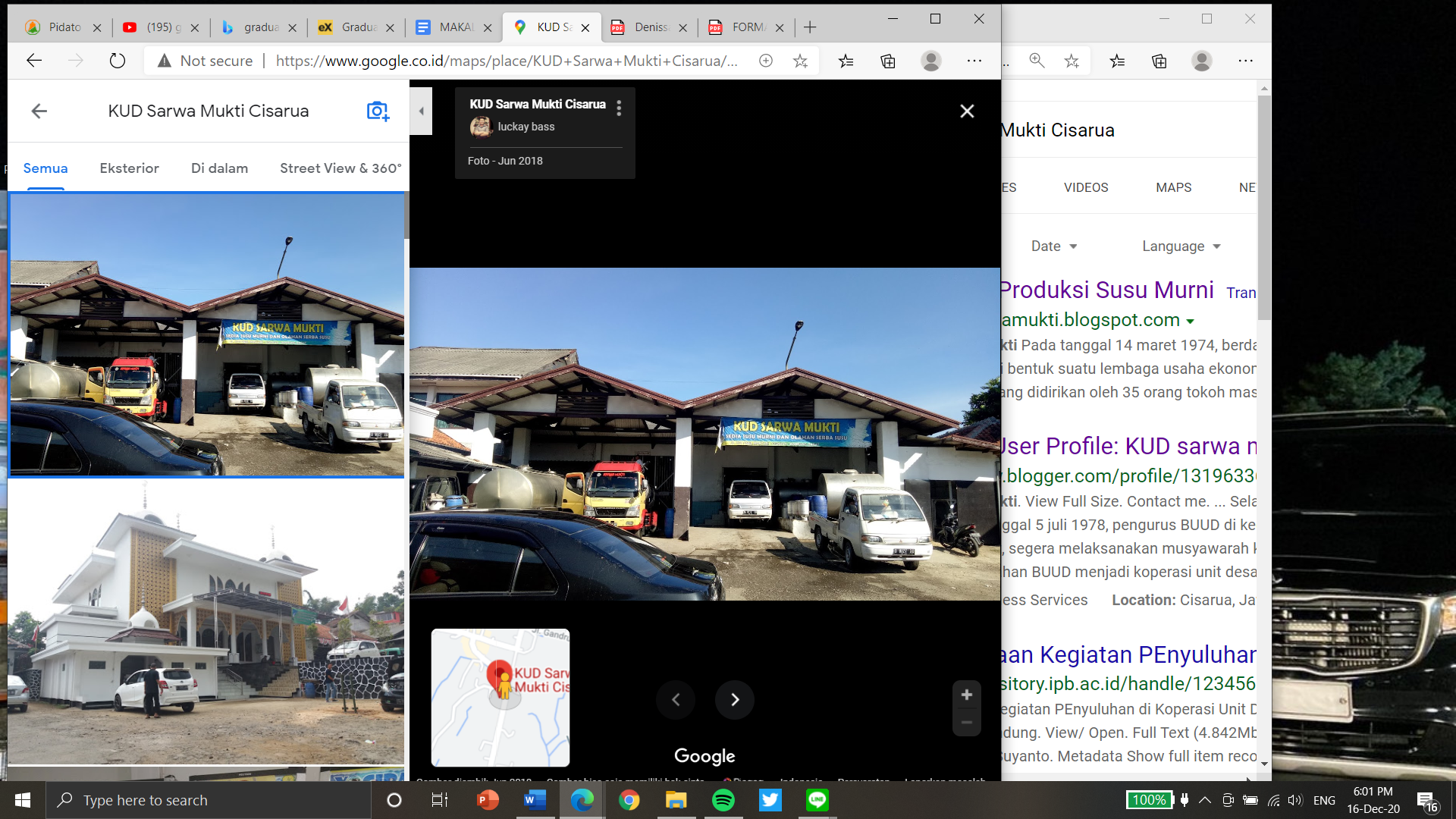Switch to the Deniss PDF tab
This screenshot has height=819, width=1456.
point(651,27)
